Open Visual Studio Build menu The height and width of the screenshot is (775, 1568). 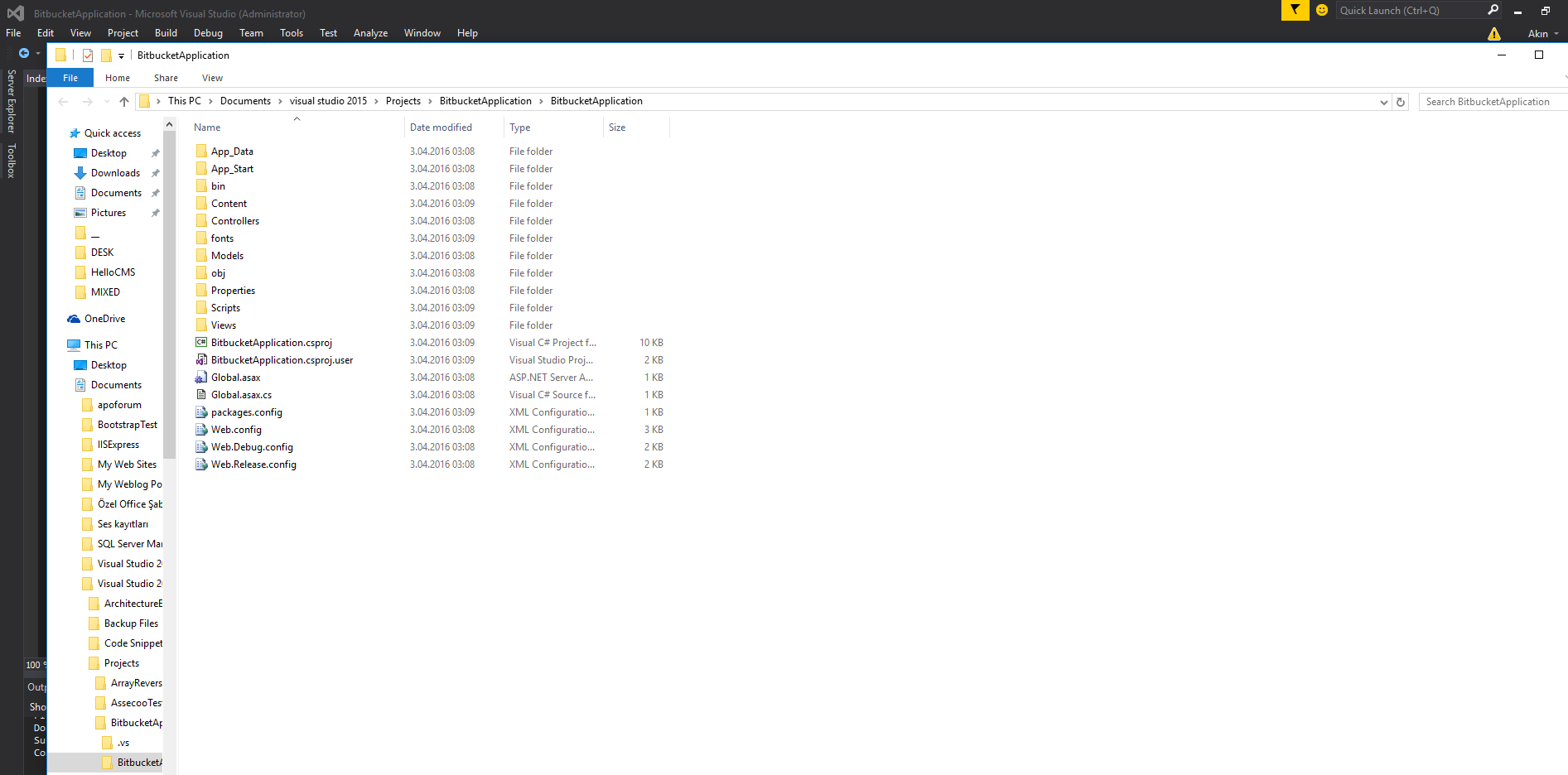click(166, 33)
